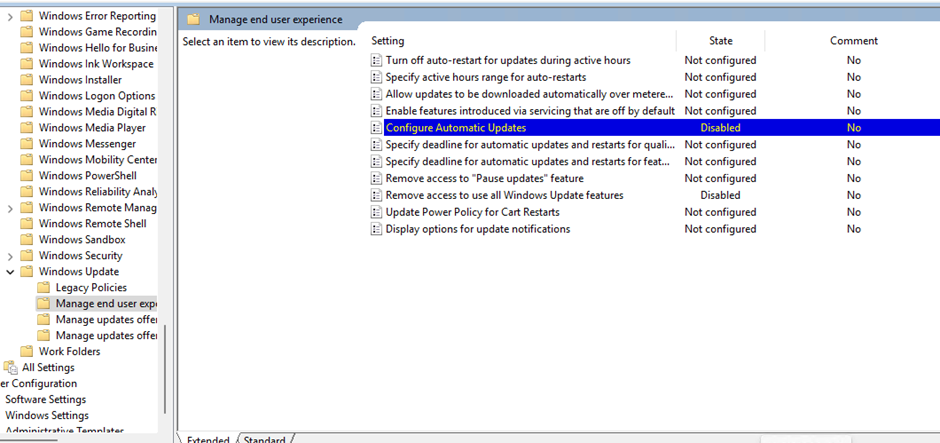Click the Windows Sandbox folder icon
940x443 pixels.
tap(27, 240)
